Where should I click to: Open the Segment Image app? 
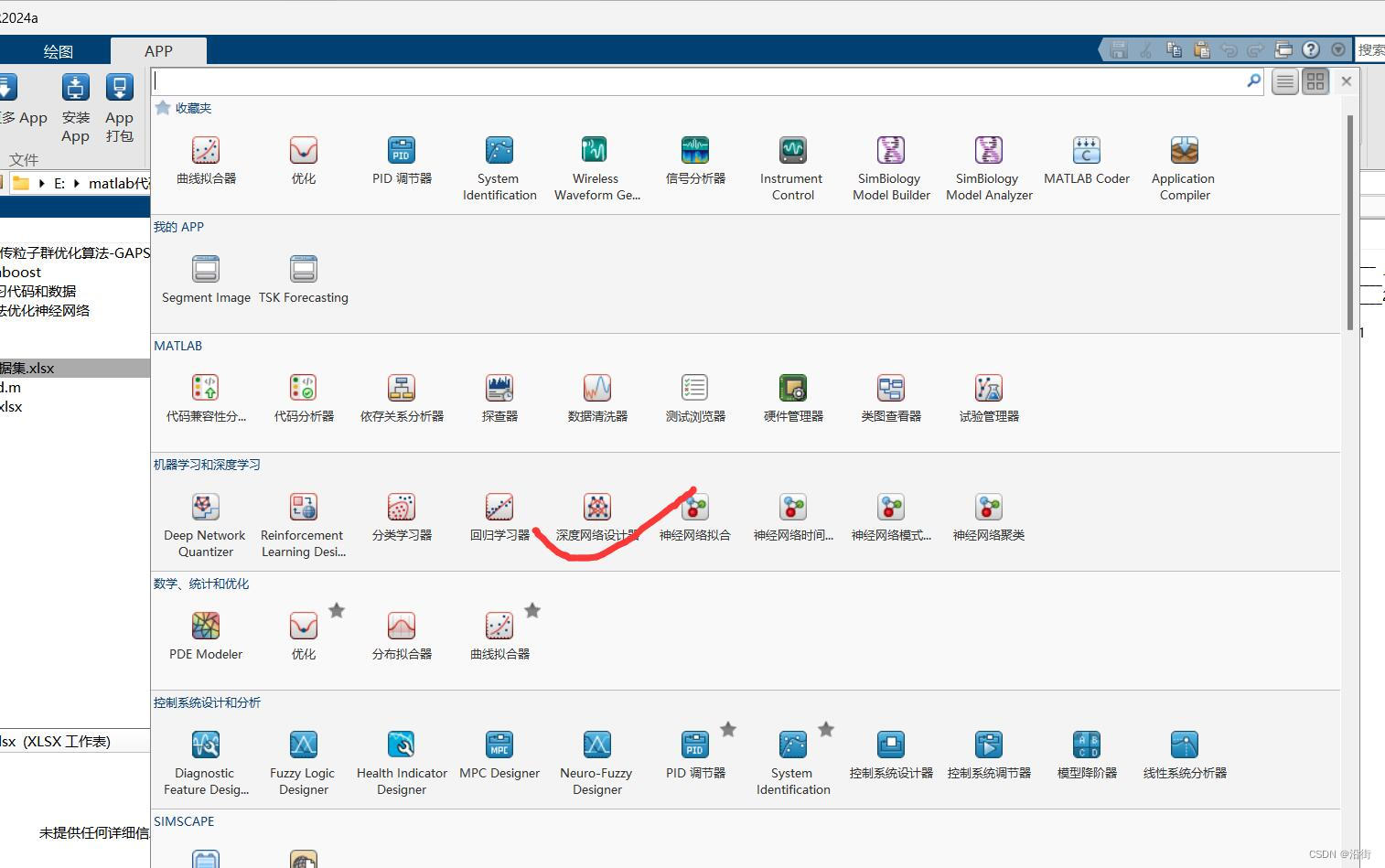206,280
